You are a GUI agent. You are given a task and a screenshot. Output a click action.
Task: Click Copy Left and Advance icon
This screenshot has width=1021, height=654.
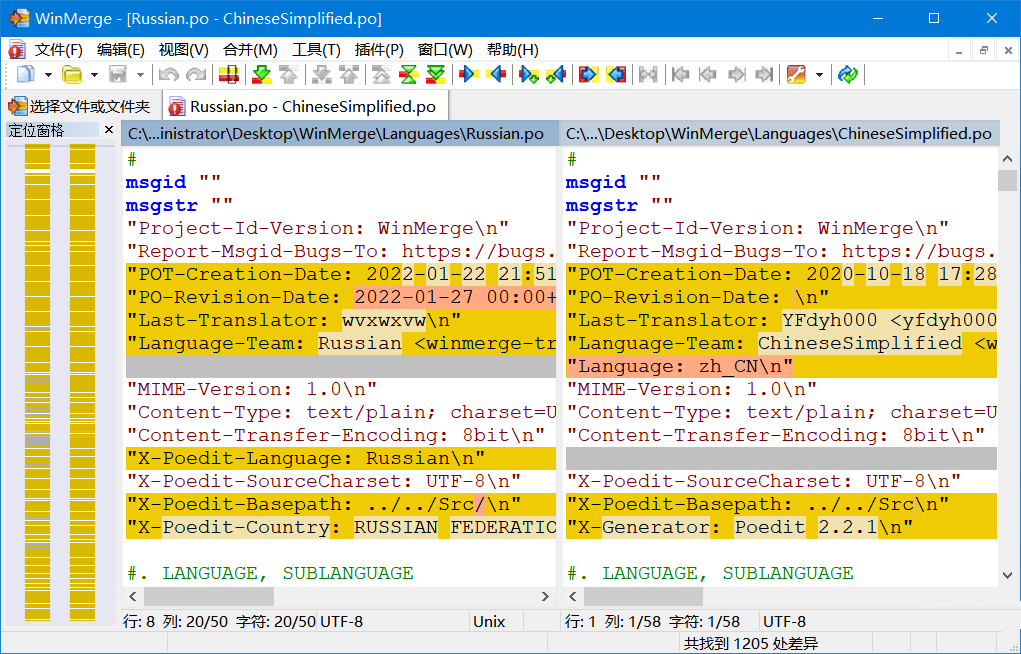point(555,75)
